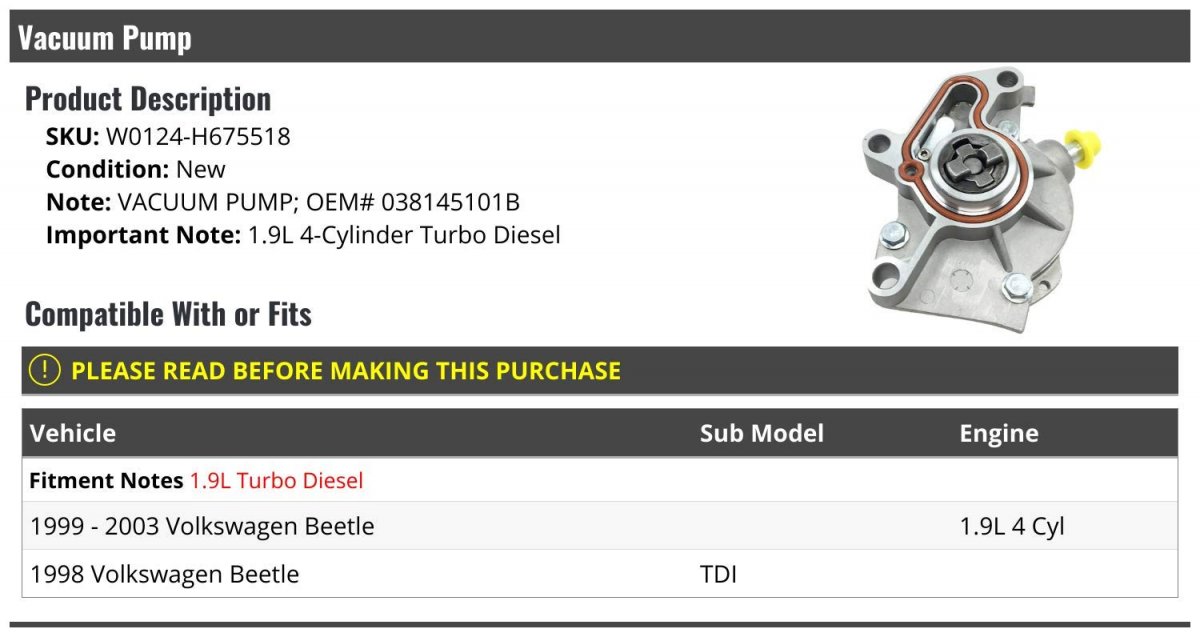
Task: Click the Please Read Before Purchase banner
Action: pos(346,371)
